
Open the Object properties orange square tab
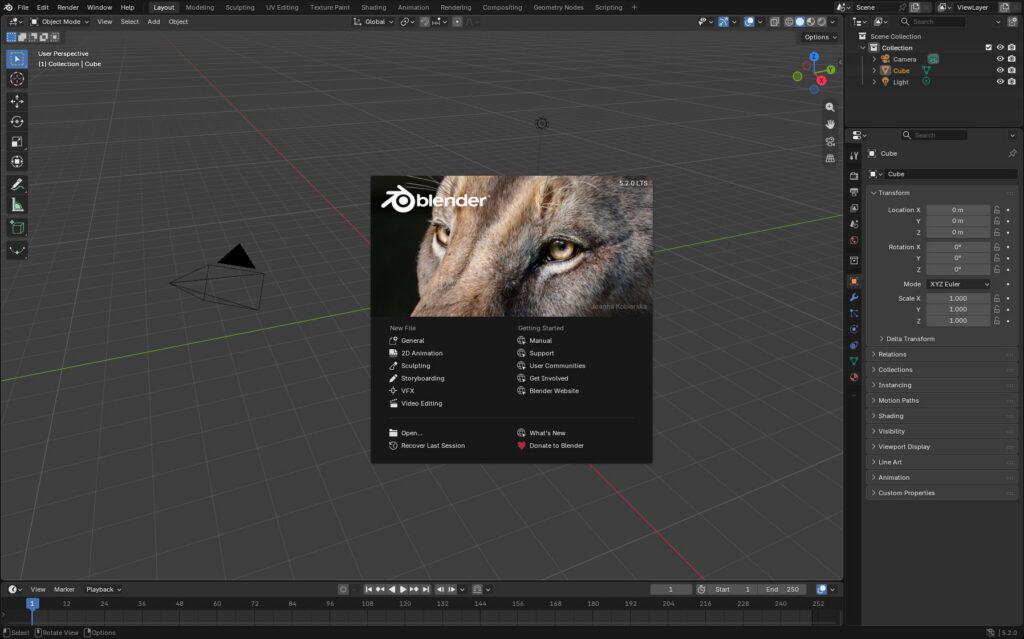[854, 281]
